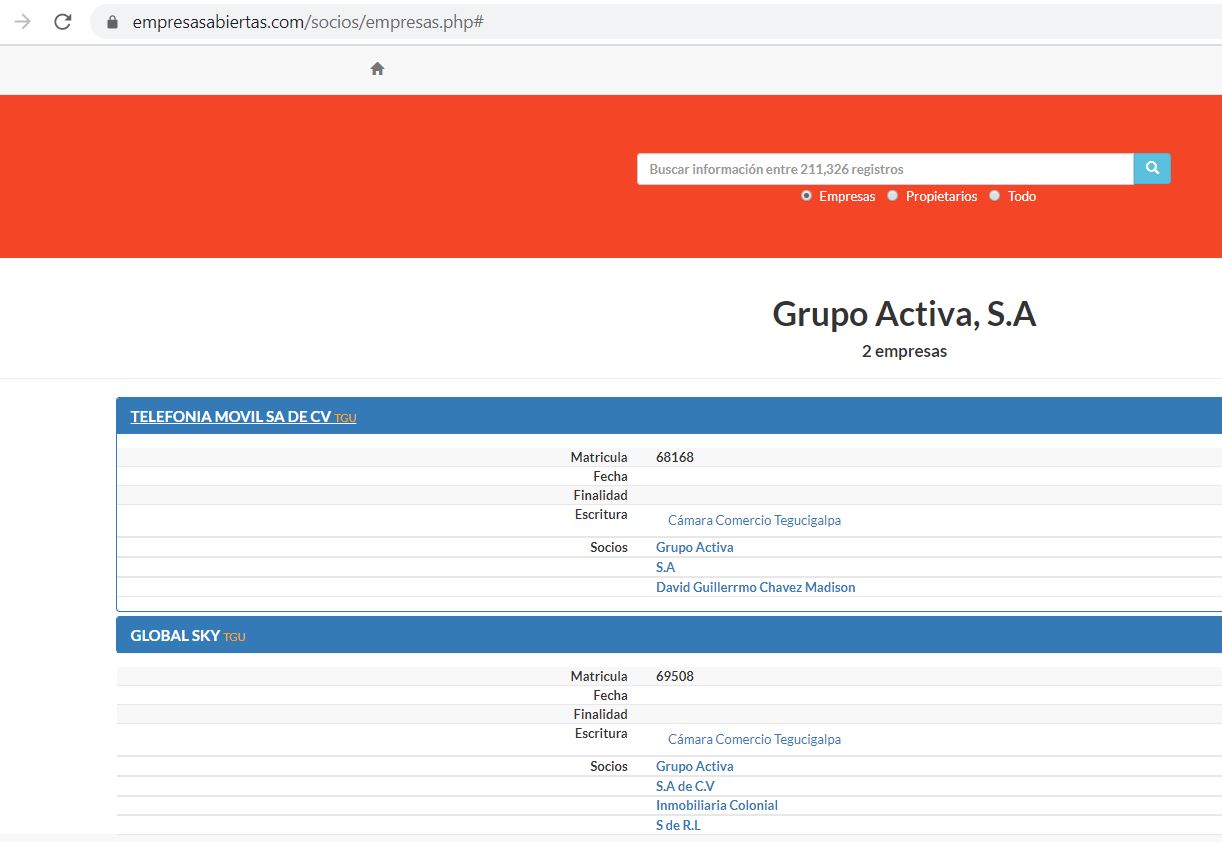
Task: Select the Todo radio option
Action: 994,196
